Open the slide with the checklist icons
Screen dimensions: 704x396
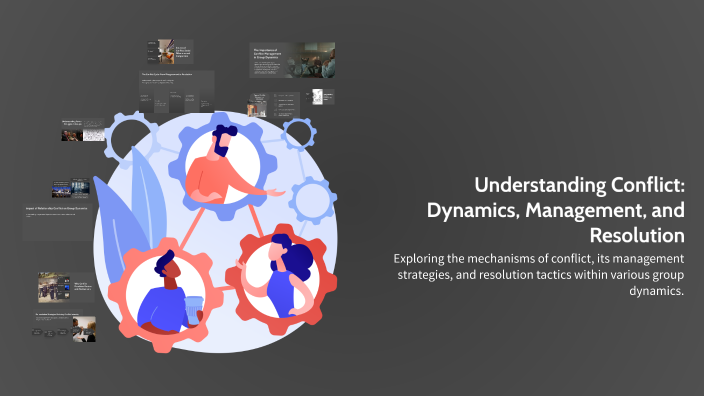click(x=273, y=105)
